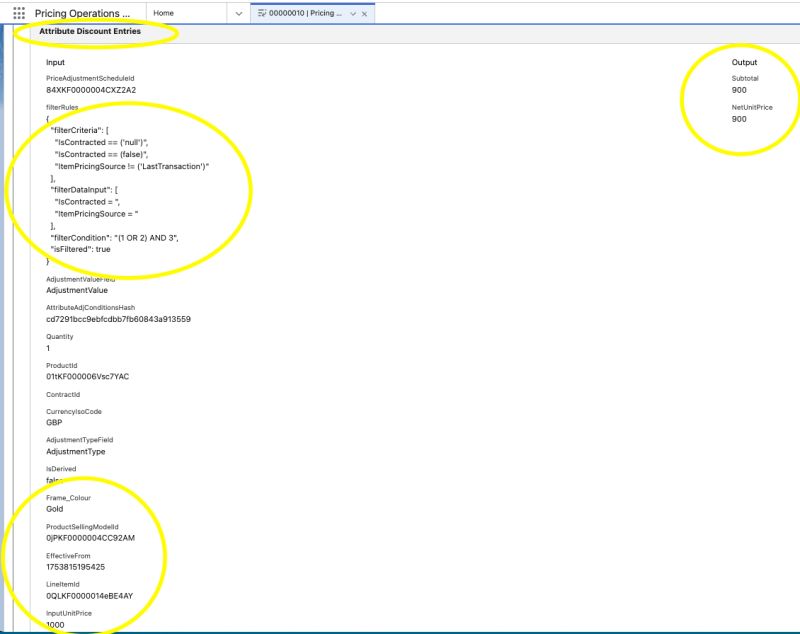Click the NetUnitPrice value 900
Viewport: 800px width, 634px height.
coord(739,119)
